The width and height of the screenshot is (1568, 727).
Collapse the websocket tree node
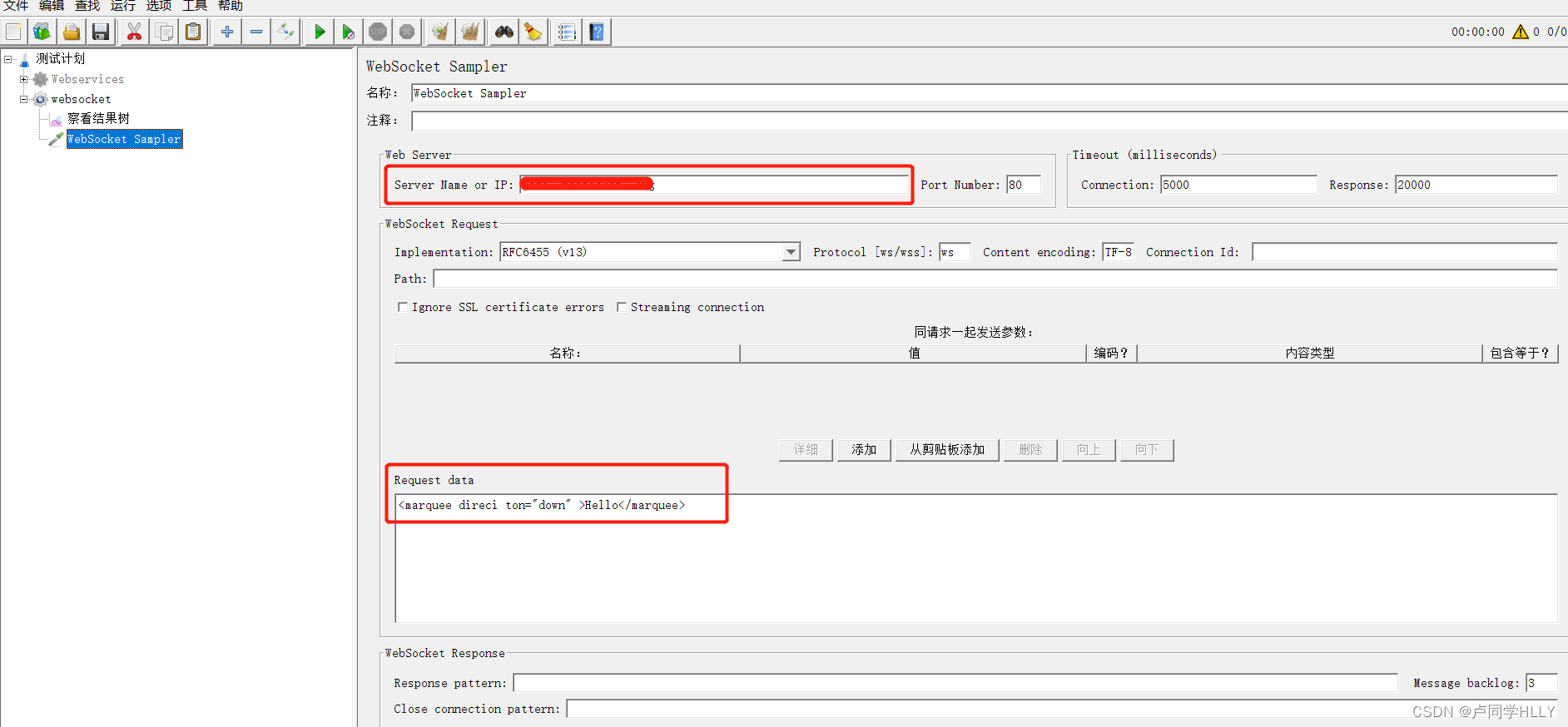[24, 99]
